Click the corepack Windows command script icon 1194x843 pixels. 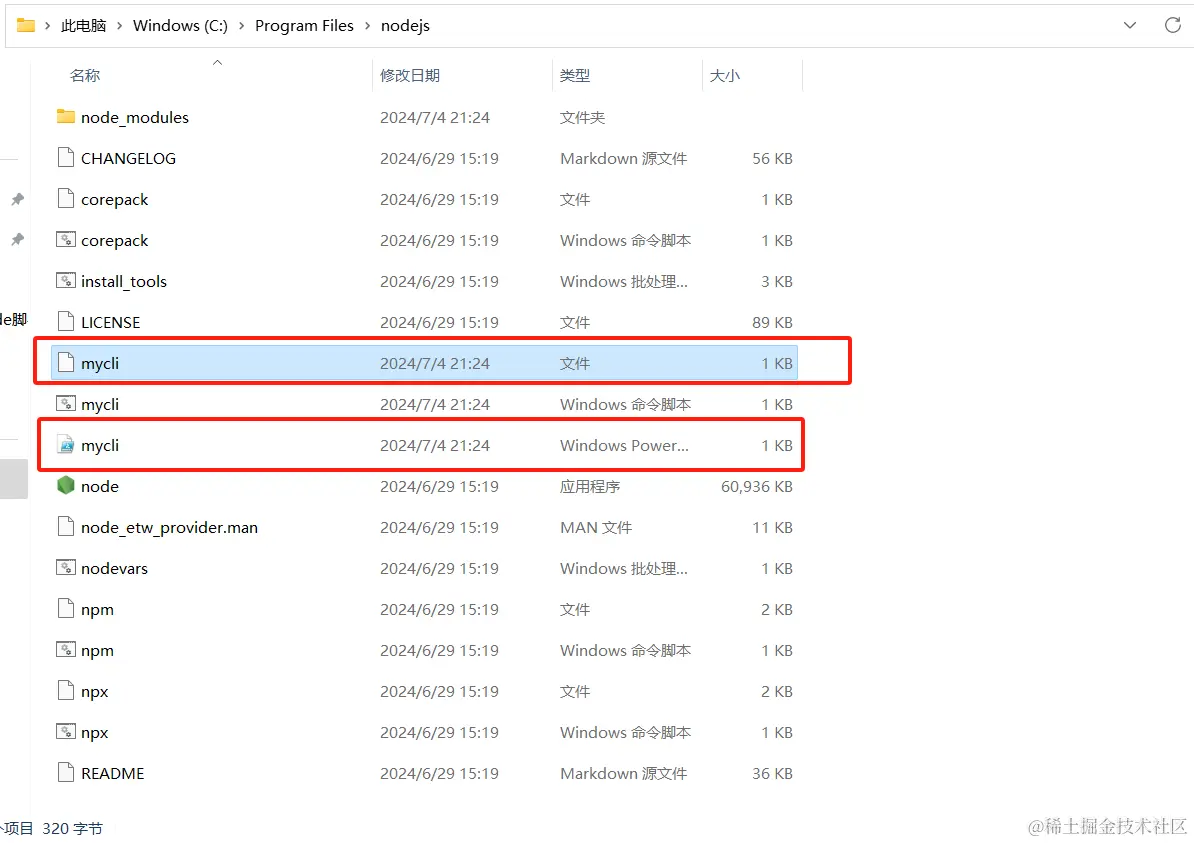(x=66, y=239)
